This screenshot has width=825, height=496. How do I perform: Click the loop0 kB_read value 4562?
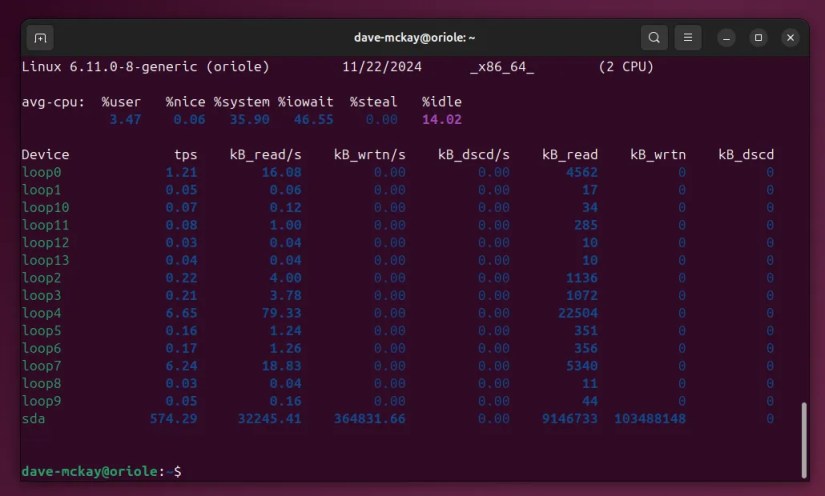point(582,172)
